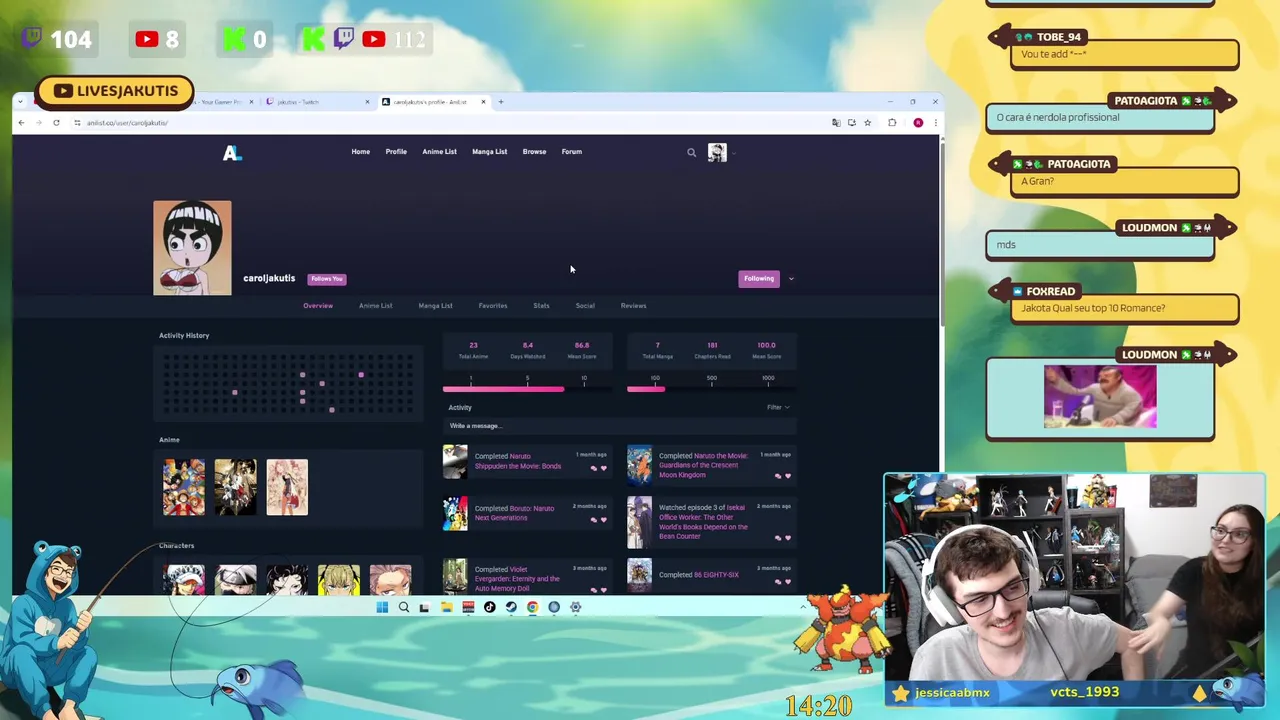Screen dimensions: 1280x720
Task: Open Guardians of the Crescent Moon Kingdom link
Action: [x=703, y=465]
